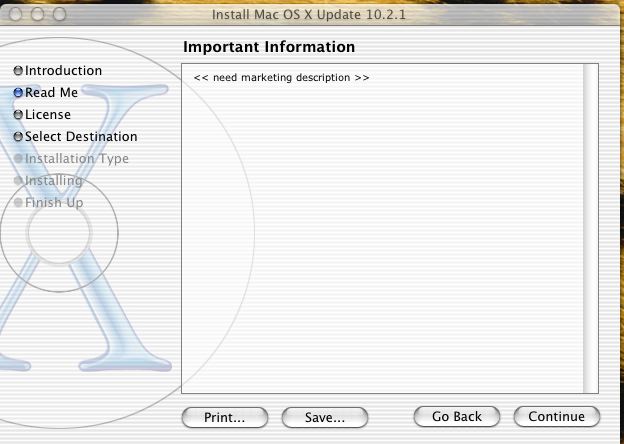624x444 pixels.
Task: Select the Introduction step in sidebar
Action: 63,71
